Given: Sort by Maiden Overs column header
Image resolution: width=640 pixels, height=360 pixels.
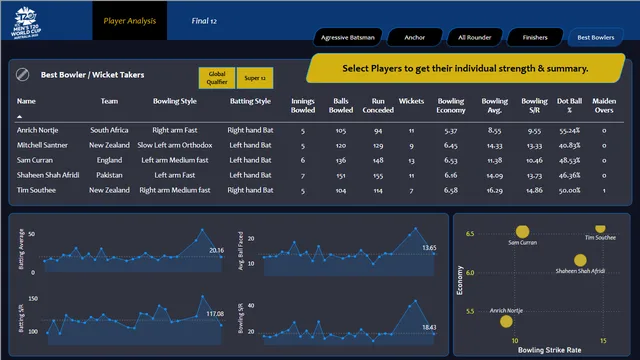Looking at the screenshot, I should tap(604, 106).
